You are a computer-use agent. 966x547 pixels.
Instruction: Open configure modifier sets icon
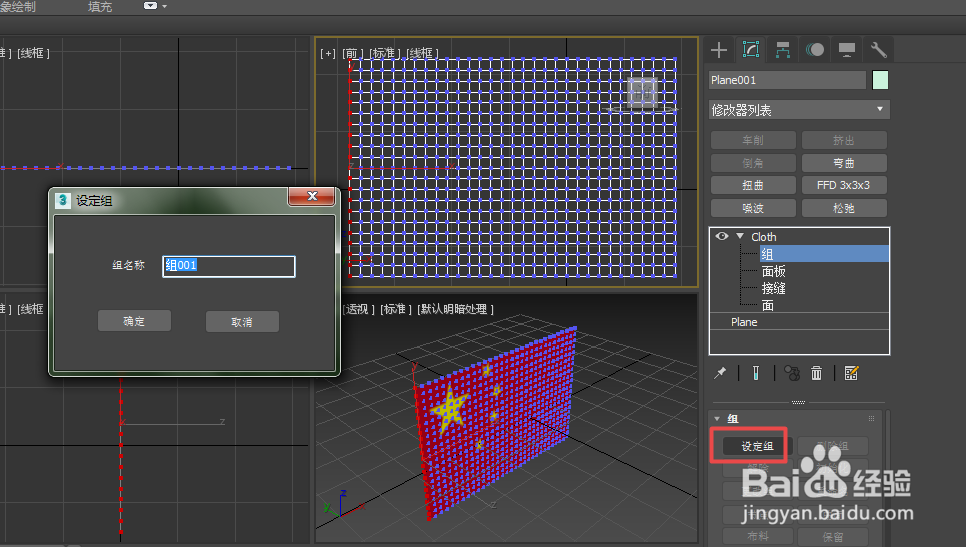[x=851, y=373]
